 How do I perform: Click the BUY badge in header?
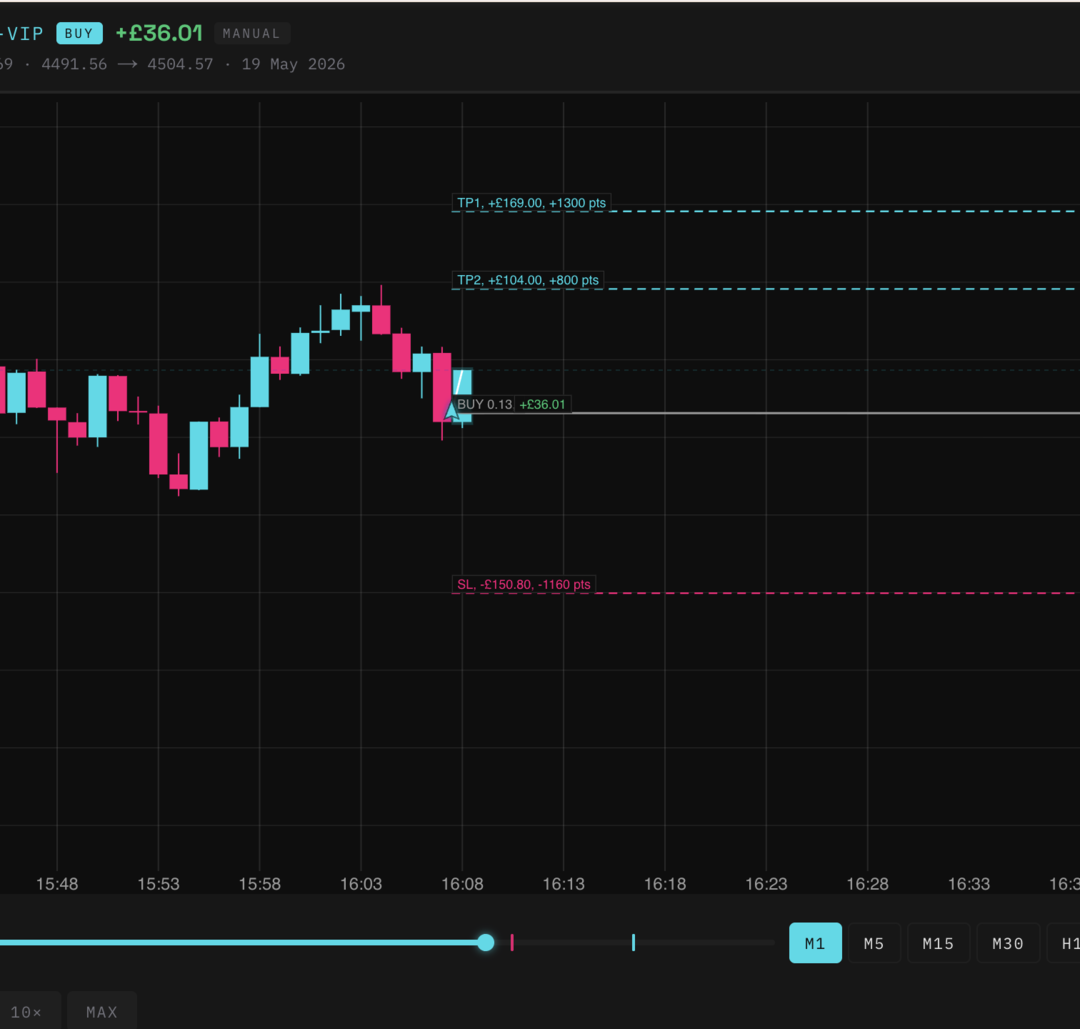click(x=79, y=33)
